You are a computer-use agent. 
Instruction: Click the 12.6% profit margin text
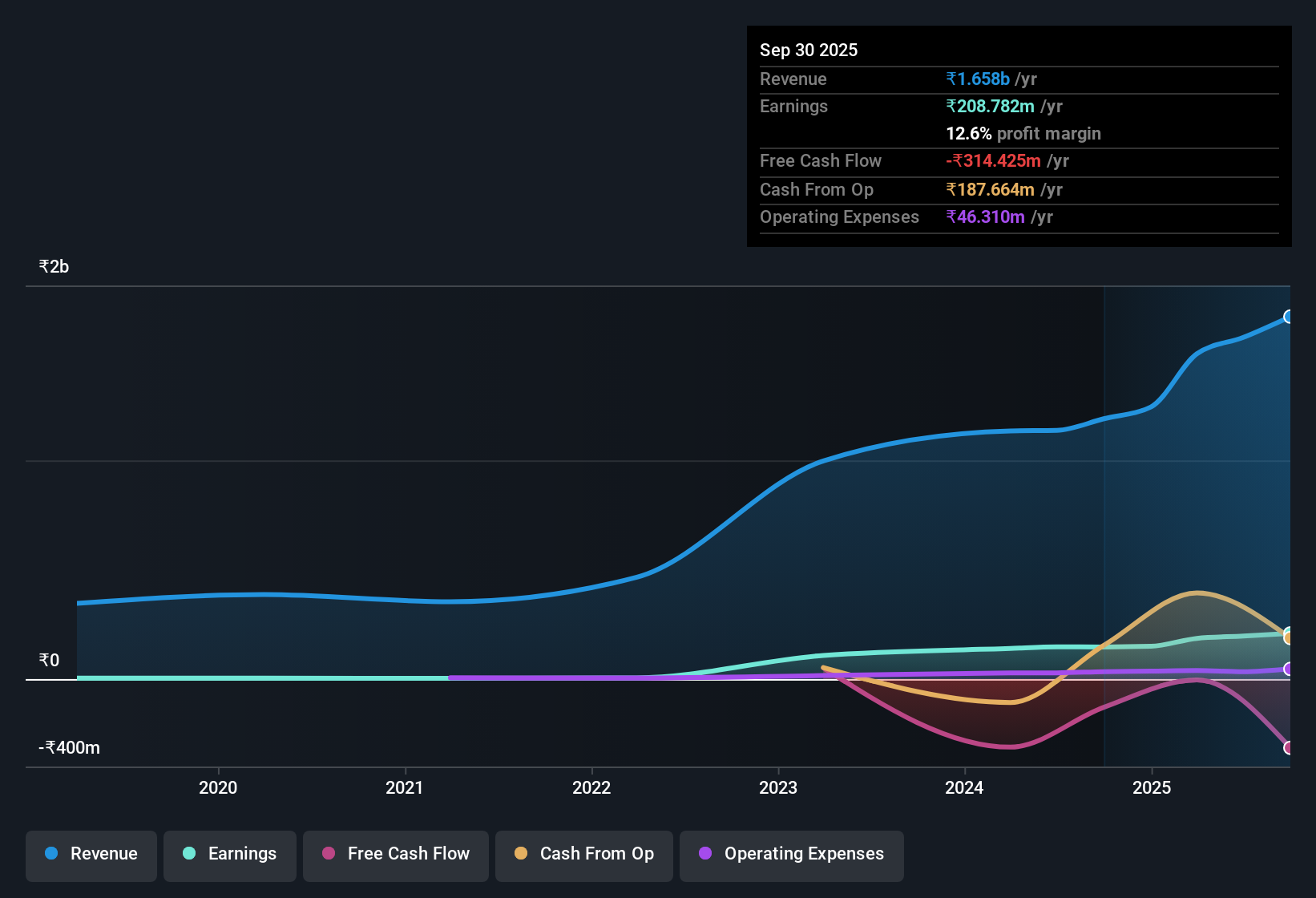(x=1023, y=133)
